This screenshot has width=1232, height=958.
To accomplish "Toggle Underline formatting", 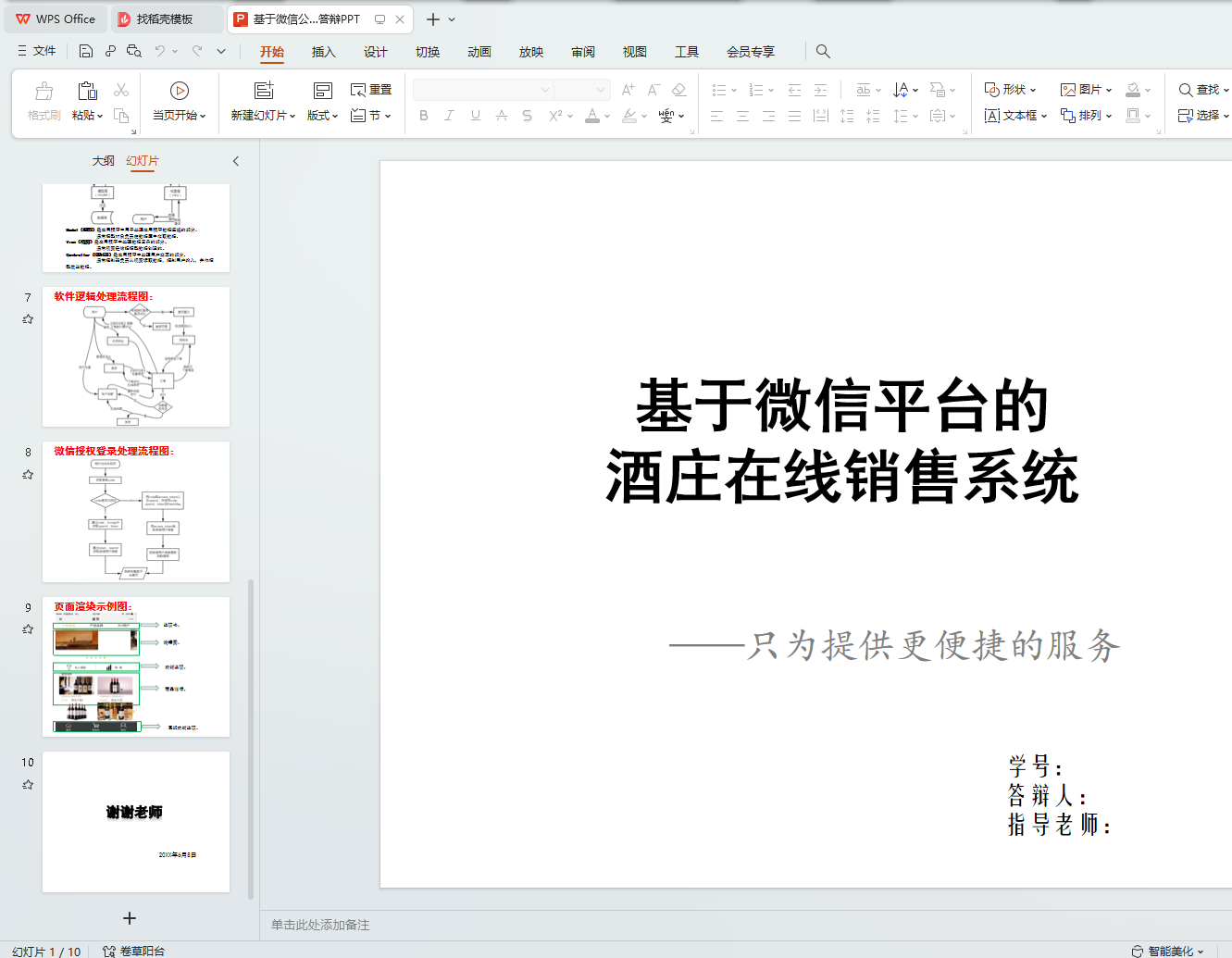I will (x=475, y=116).
